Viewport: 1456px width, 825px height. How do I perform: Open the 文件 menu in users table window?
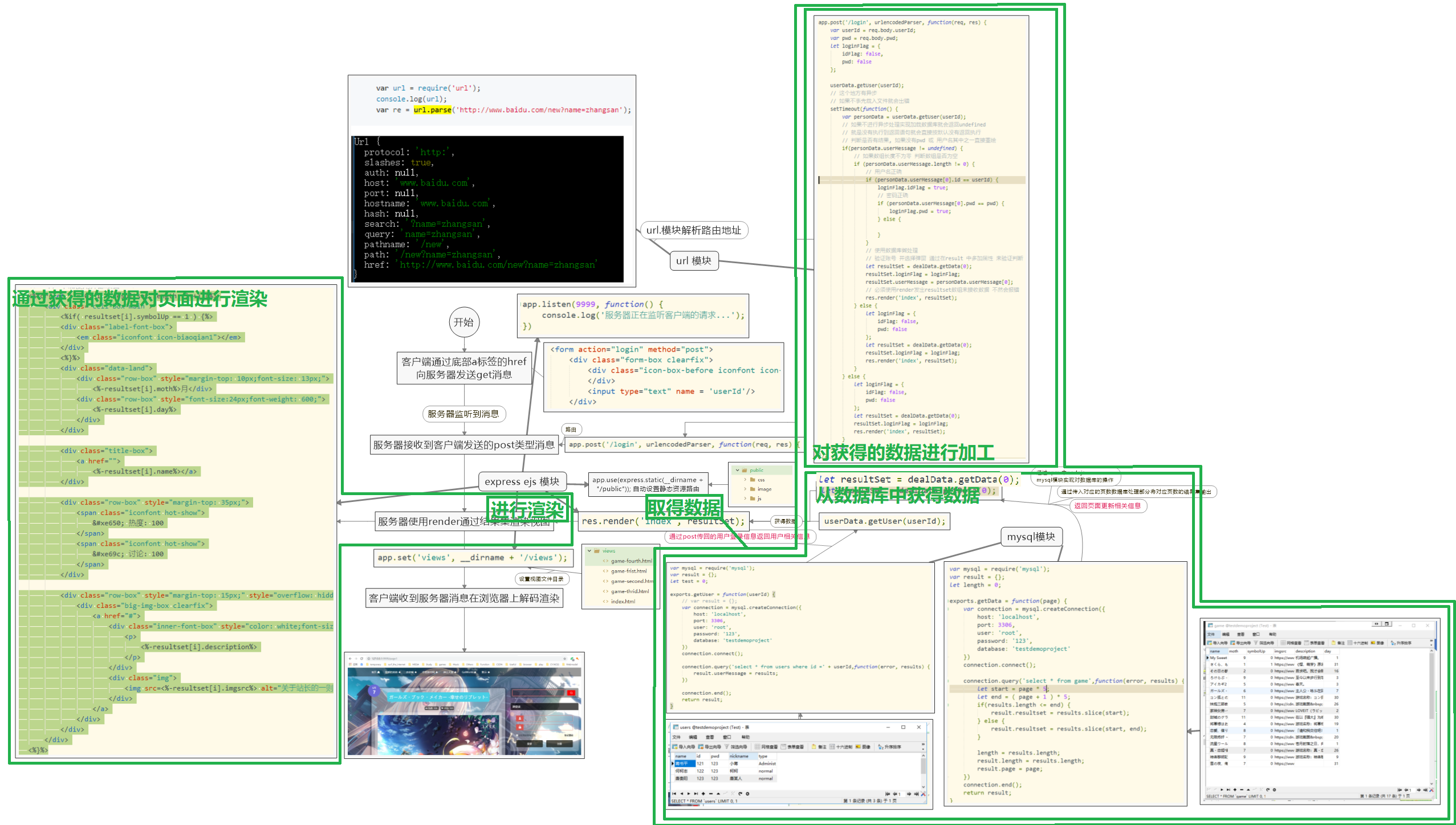coord(677,737)
